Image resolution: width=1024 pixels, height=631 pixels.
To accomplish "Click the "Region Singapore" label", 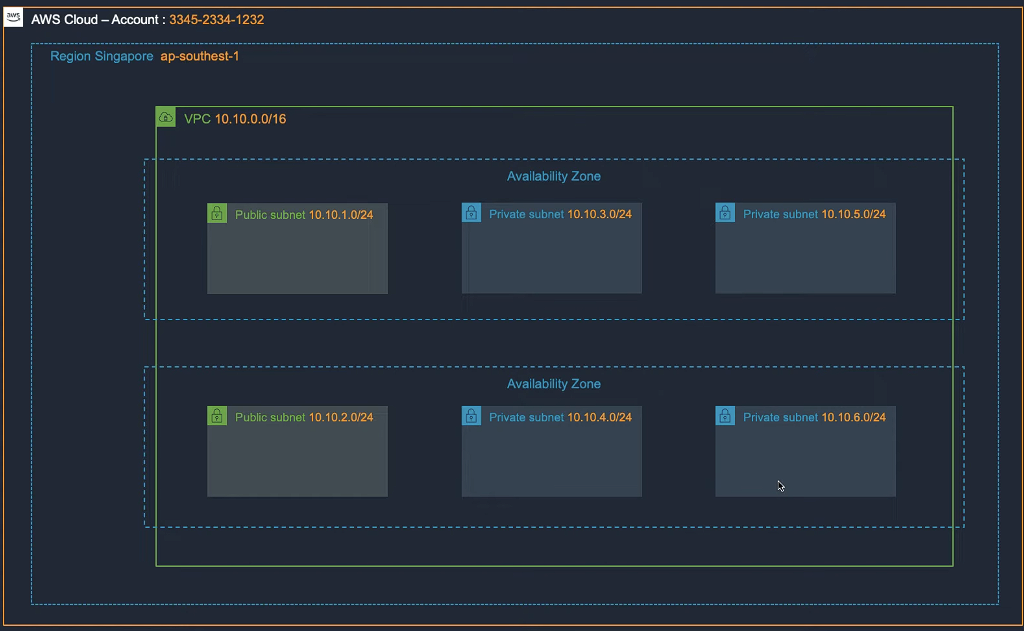I will click(x=101, y=57).
